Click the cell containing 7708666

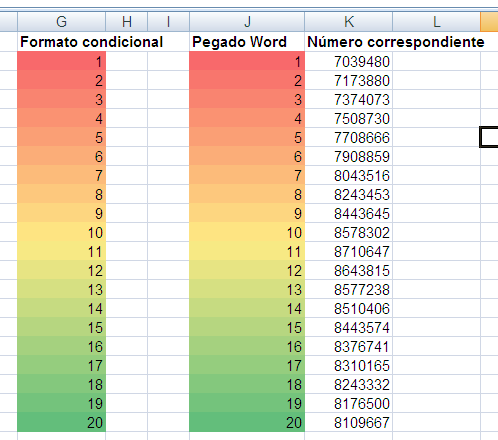click(349, 137)
